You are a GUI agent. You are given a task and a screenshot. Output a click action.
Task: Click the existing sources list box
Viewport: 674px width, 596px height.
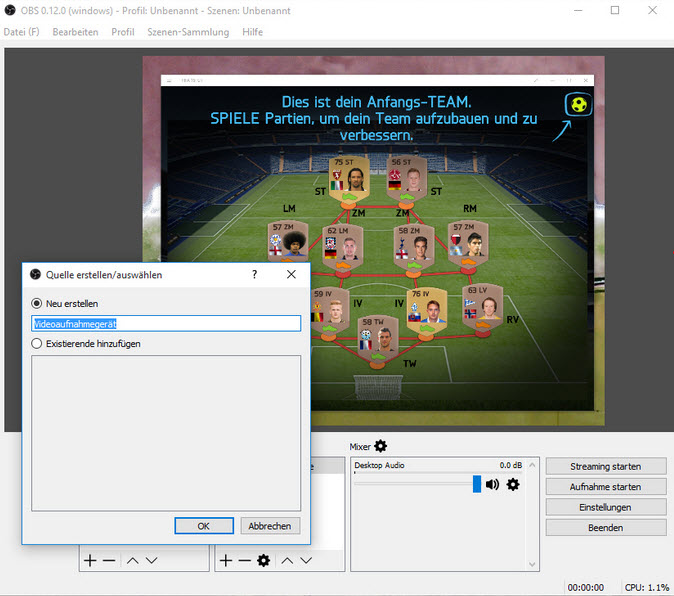(x=166, y=433)
